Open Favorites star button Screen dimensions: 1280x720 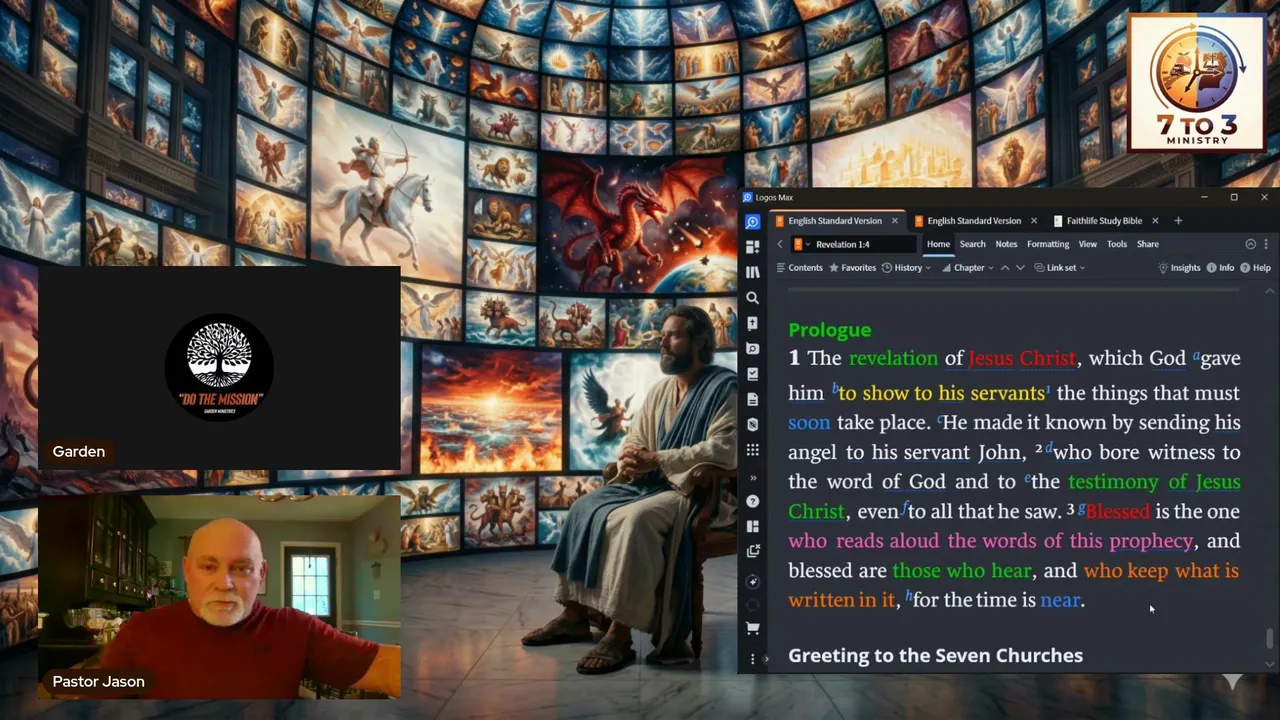click(x=852, y=268)
